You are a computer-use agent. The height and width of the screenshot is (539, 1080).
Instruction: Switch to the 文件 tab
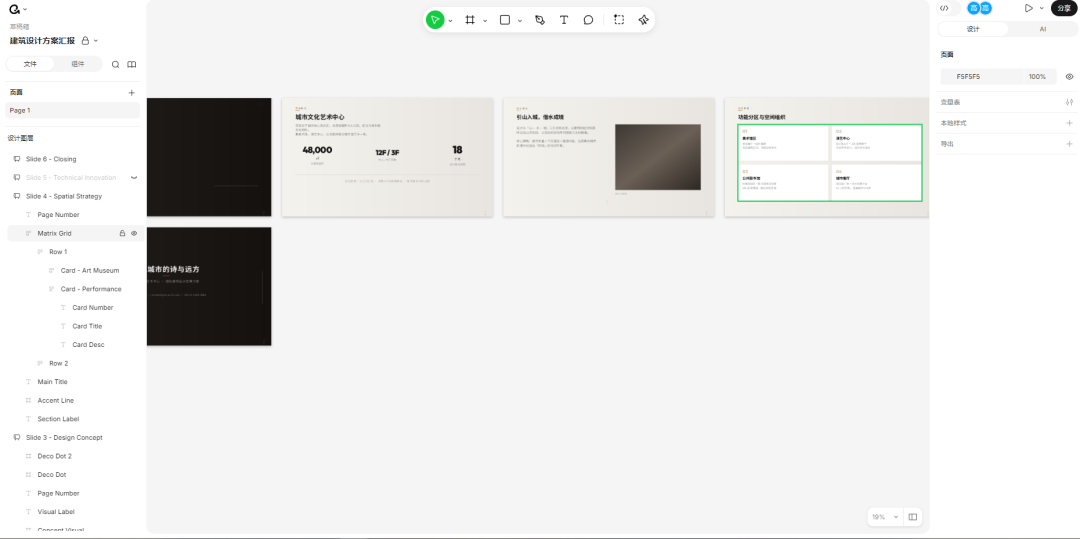coord(30,64)
